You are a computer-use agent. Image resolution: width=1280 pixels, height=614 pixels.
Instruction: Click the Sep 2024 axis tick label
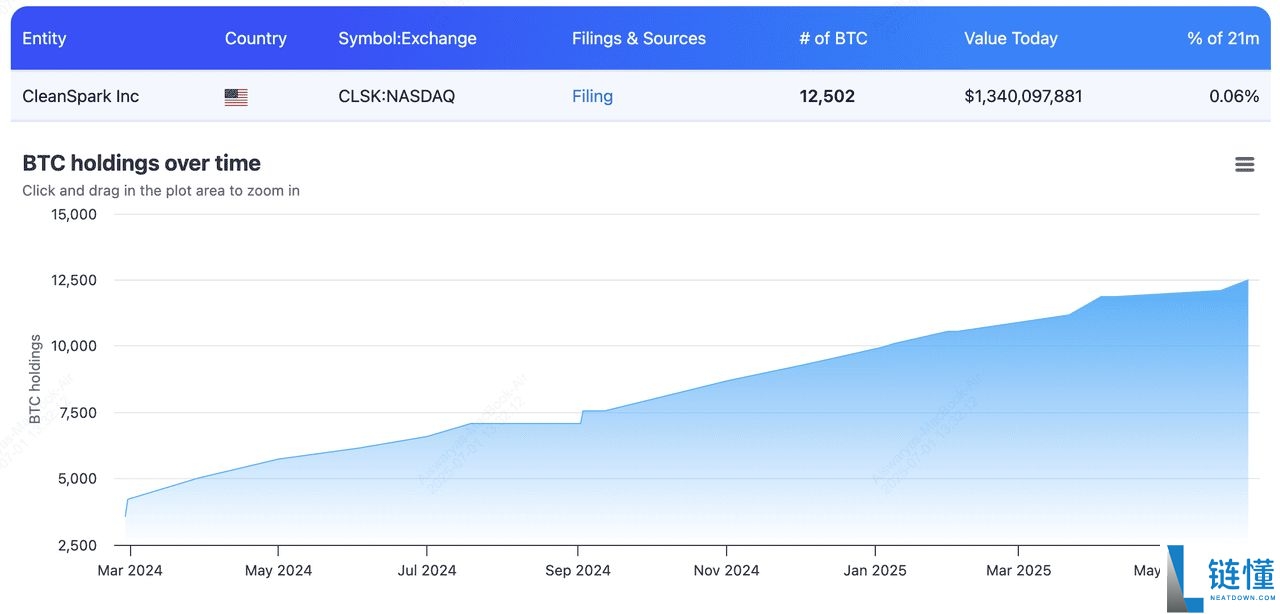click(x=577, y=571)
